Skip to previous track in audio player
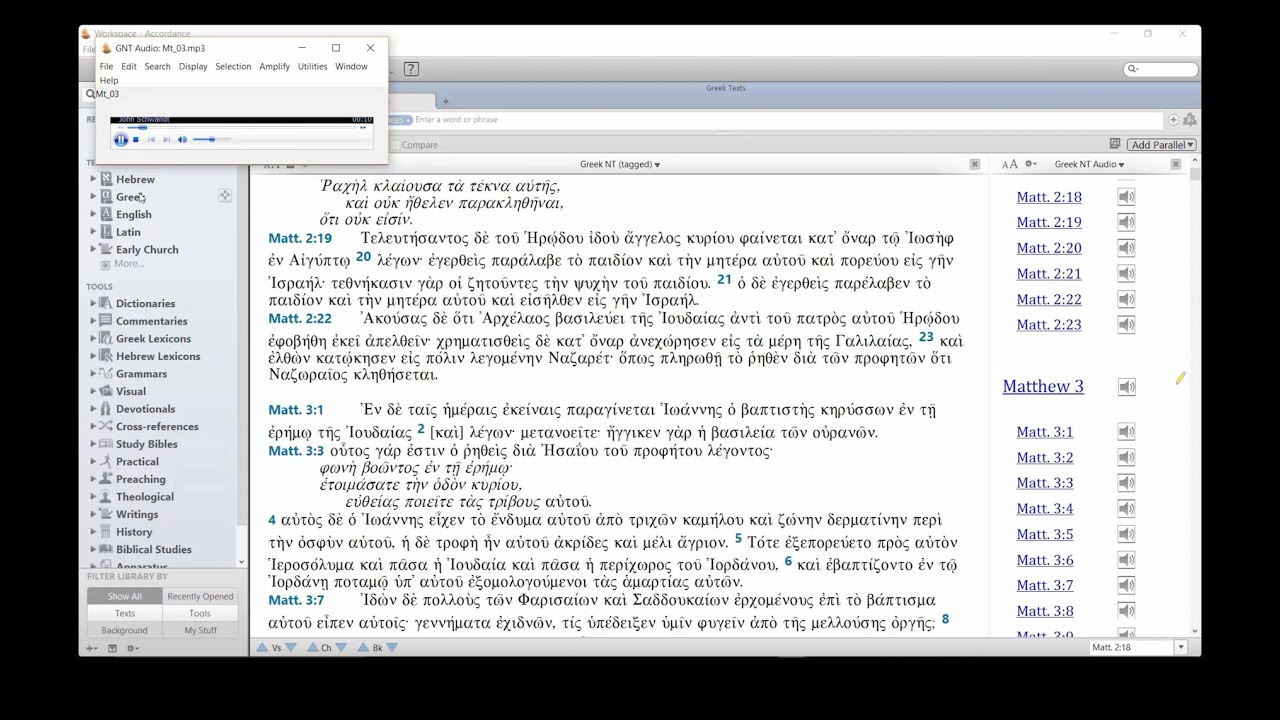Screen dimensions: 1280x720 click(151, 139)
